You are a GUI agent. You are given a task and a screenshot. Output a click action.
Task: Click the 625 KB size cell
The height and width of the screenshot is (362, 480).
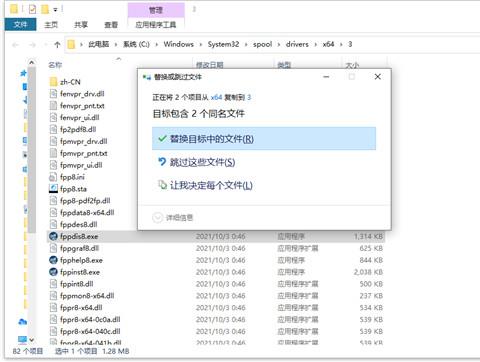pos(371,248)
